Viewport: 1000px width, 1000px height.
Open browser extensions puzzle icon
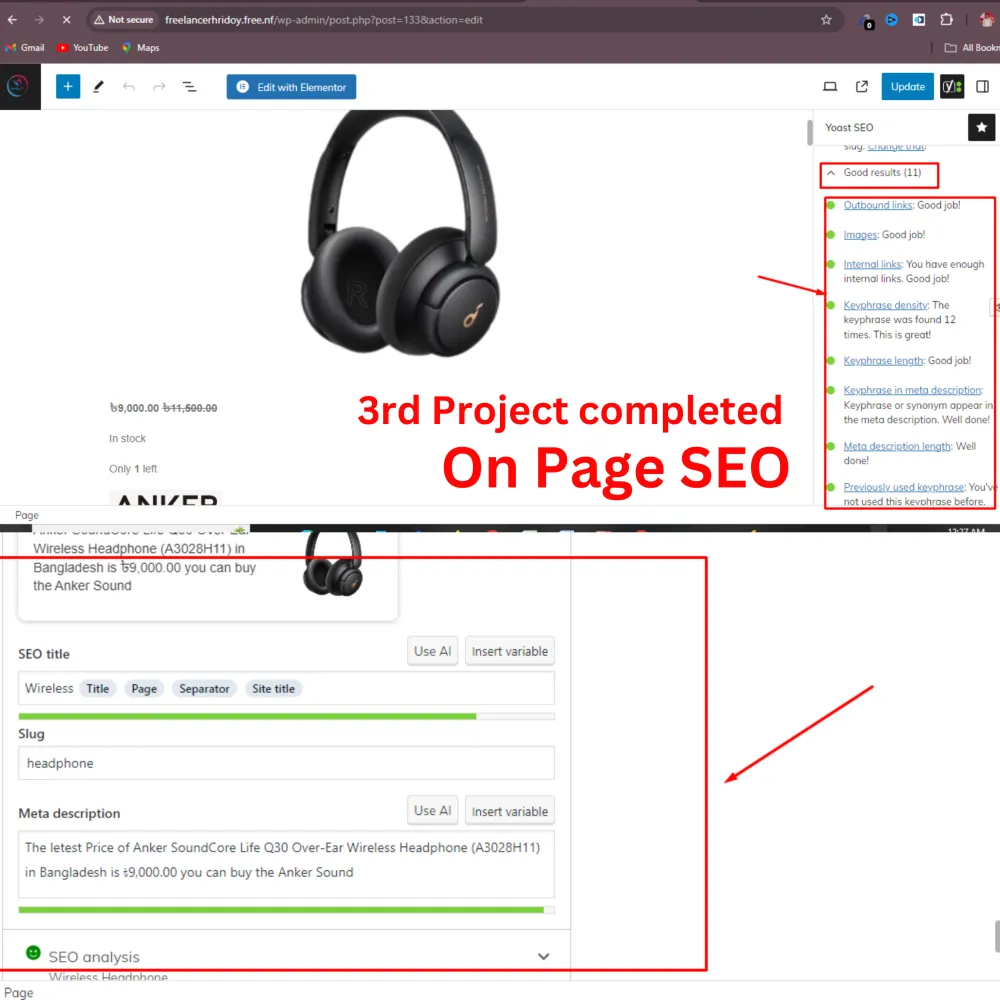tap(946, 20)
